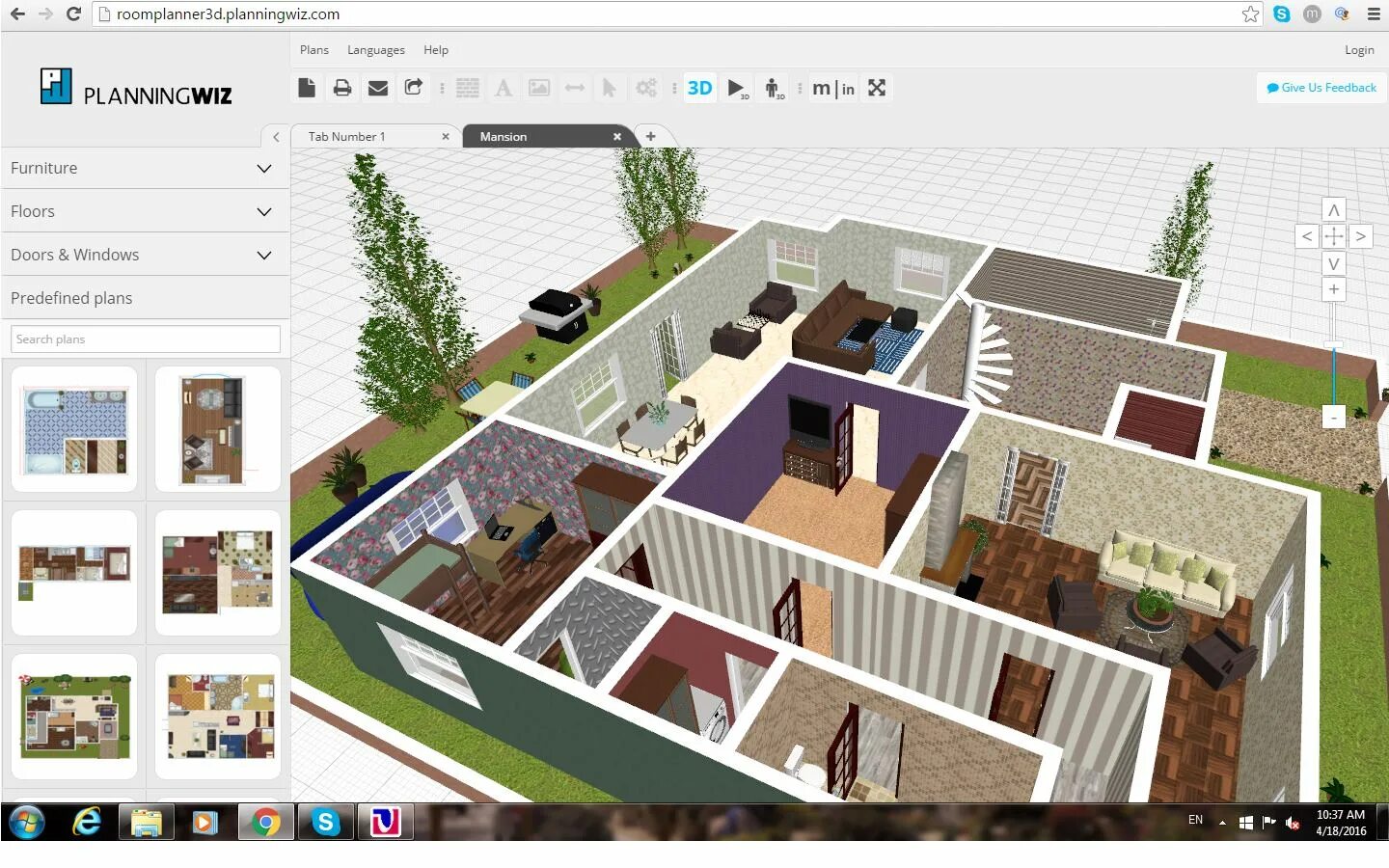Click the Give Us Feedback button
The width and height of the screenshot is (1389, 868).
pos(1321,88)
